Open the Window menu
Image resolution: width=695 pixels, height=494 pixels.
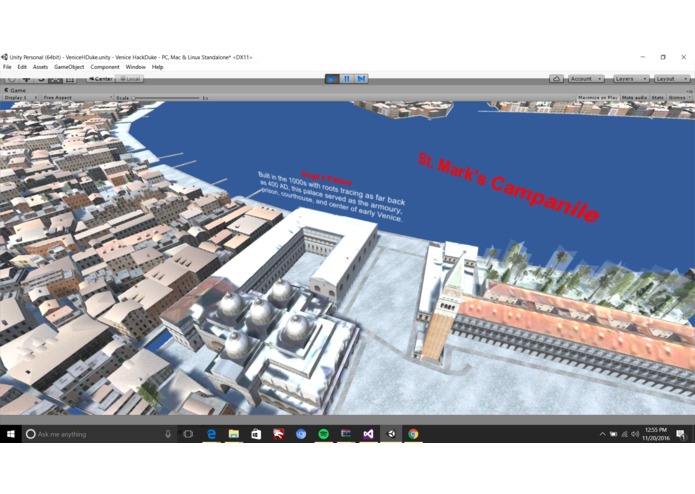pyautogui.click(x=136, y=67)
